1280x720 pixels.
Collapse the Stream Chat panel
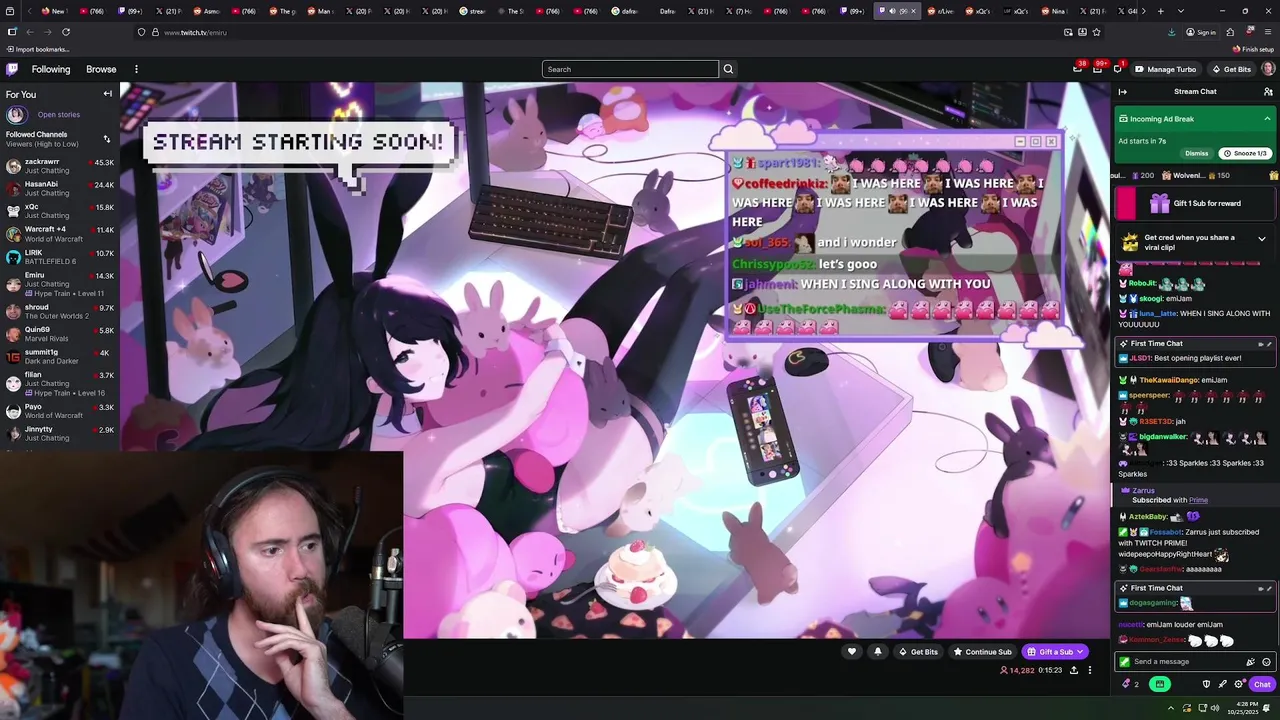(x=1122, y=92)
